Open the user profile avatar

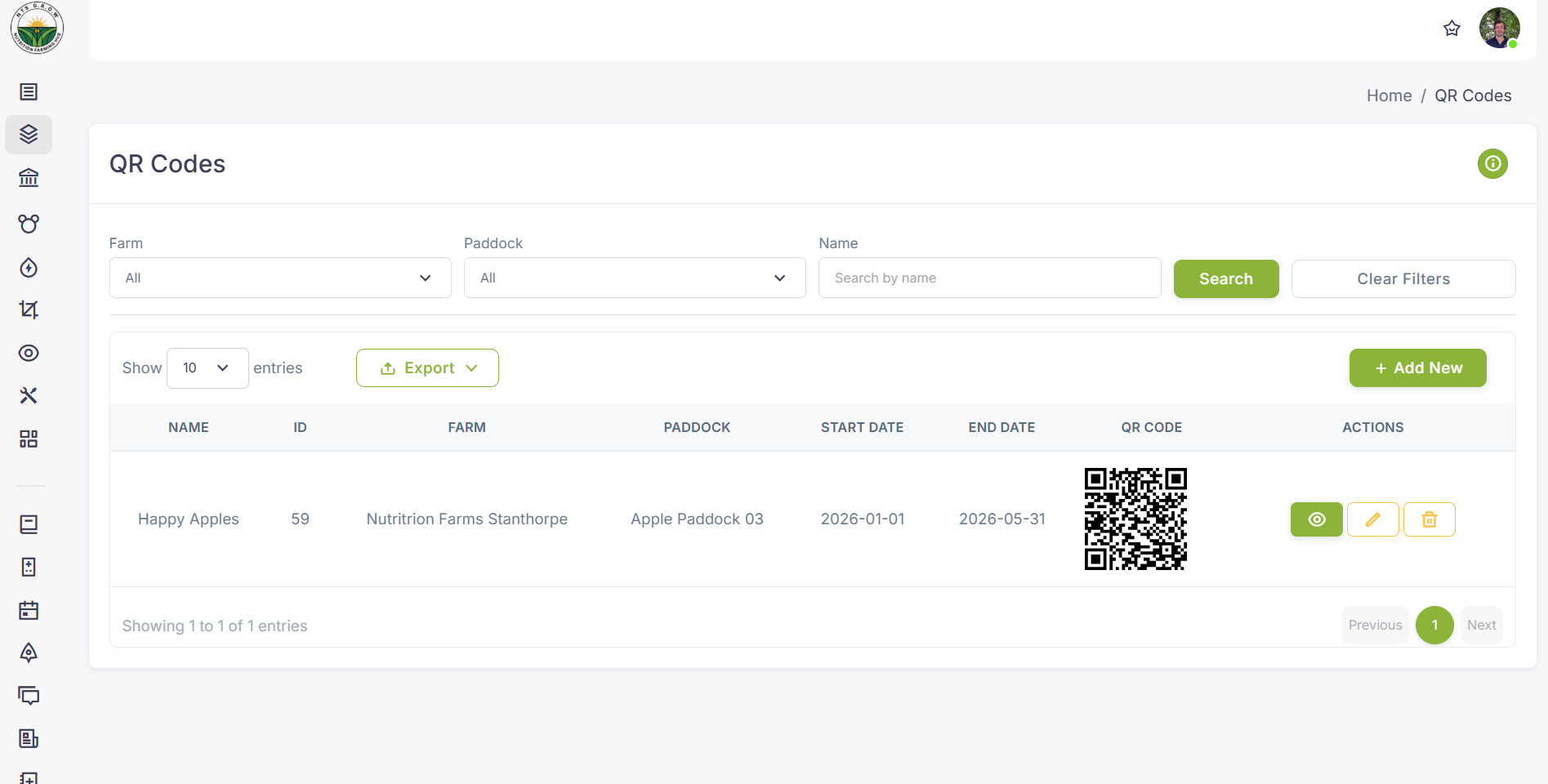(x=1500, y=28)
